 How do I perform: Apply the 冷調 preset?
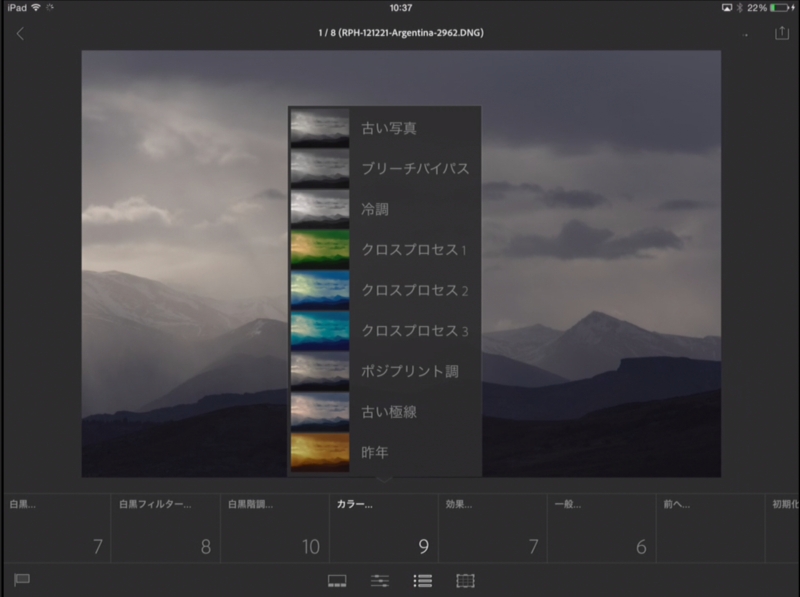click(385, 209)
